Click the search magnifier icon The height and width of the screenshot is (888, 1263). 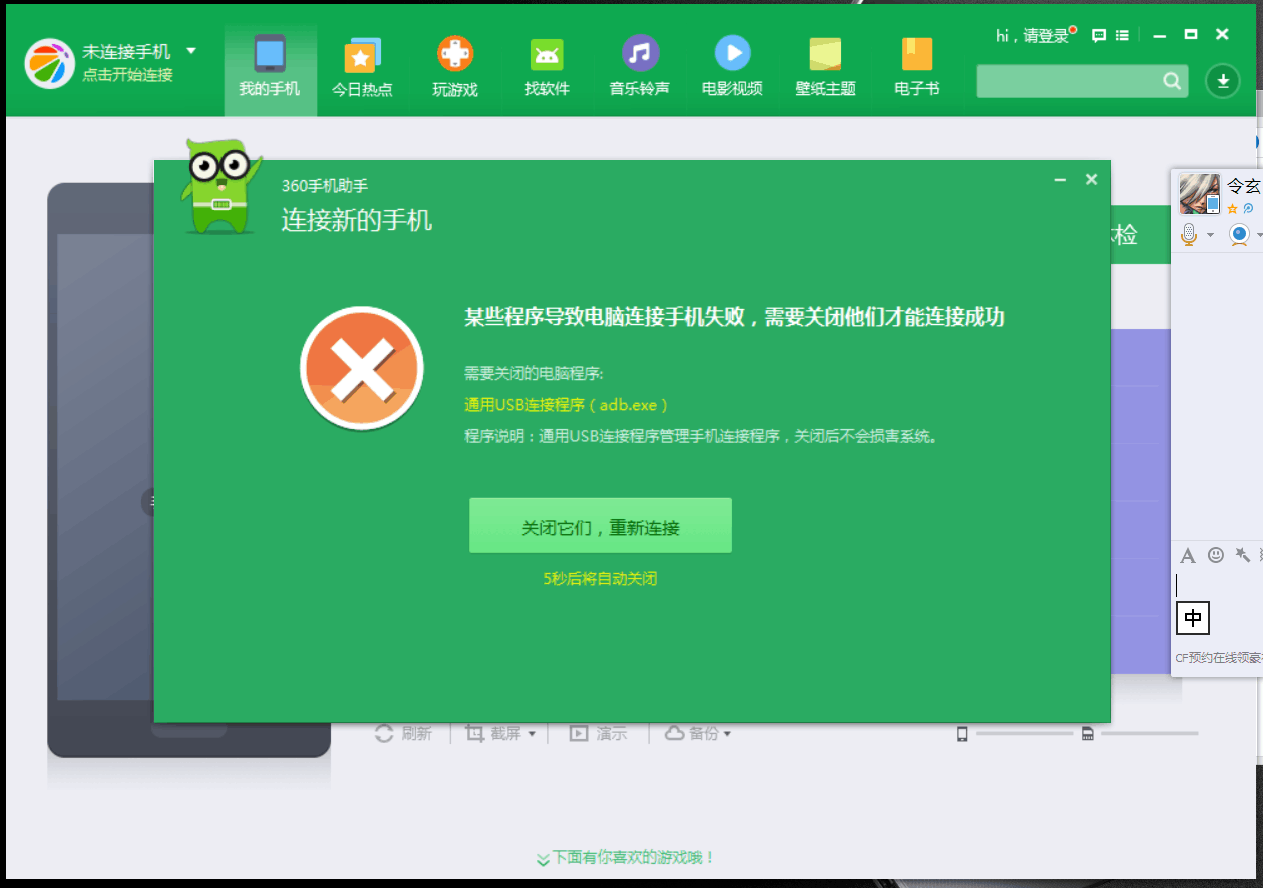(x=1172, y=81)
